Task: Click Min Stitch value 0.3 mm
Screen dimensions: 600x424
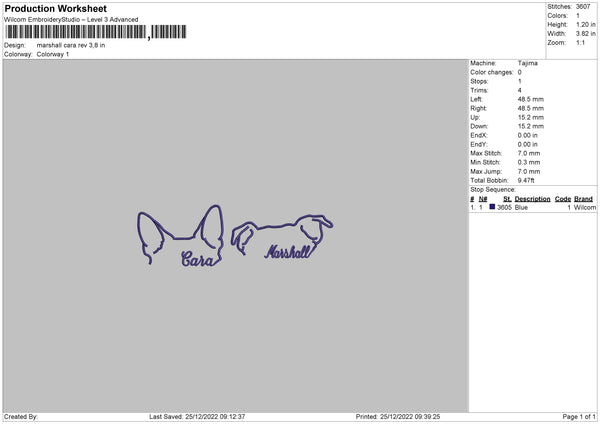Action: click(529, 163)
